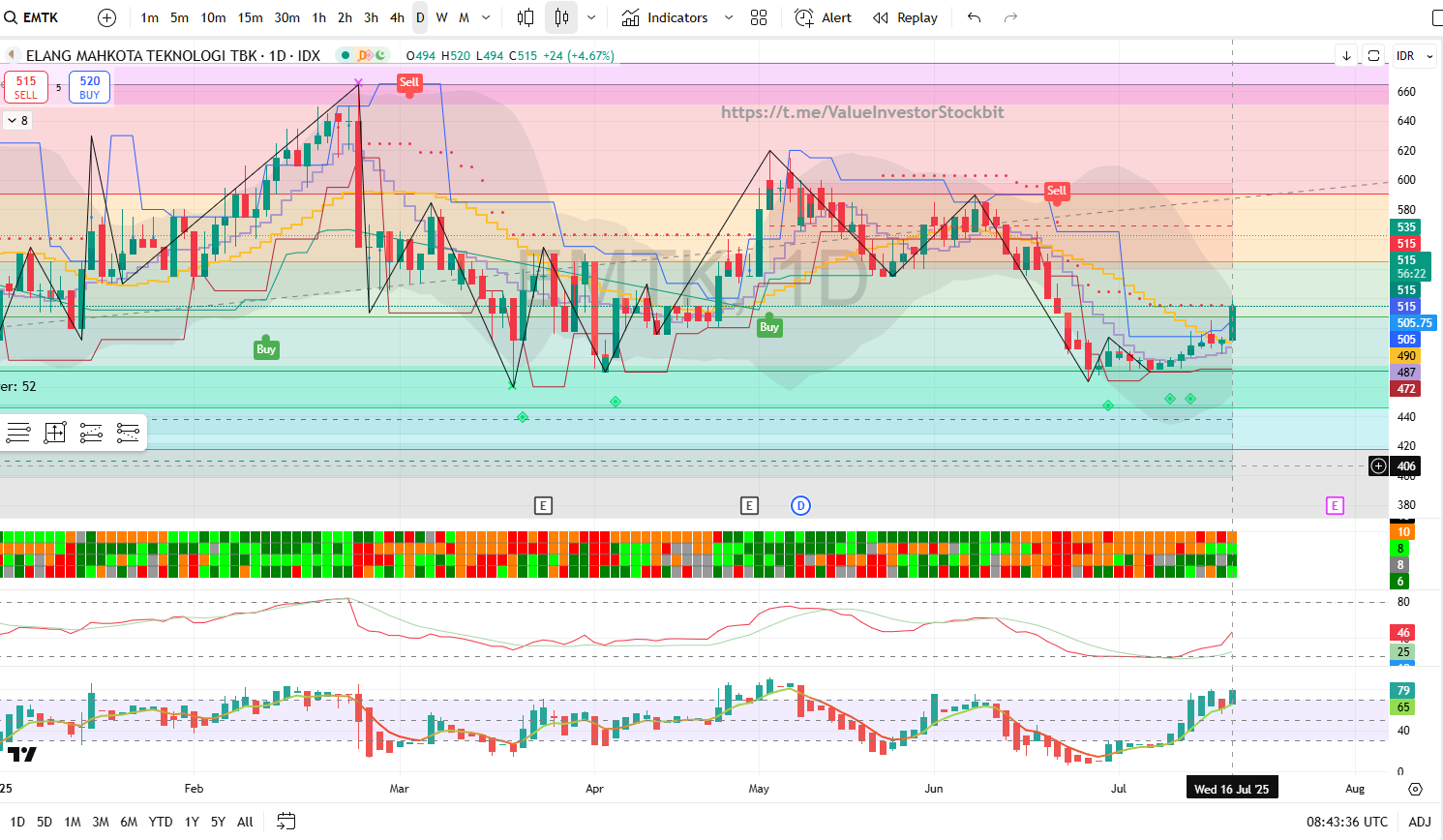Image resolution: width=1443 pixels, height=840 pixels.
Task: Click the green Buy signal label near February
Action: point(266,349)
